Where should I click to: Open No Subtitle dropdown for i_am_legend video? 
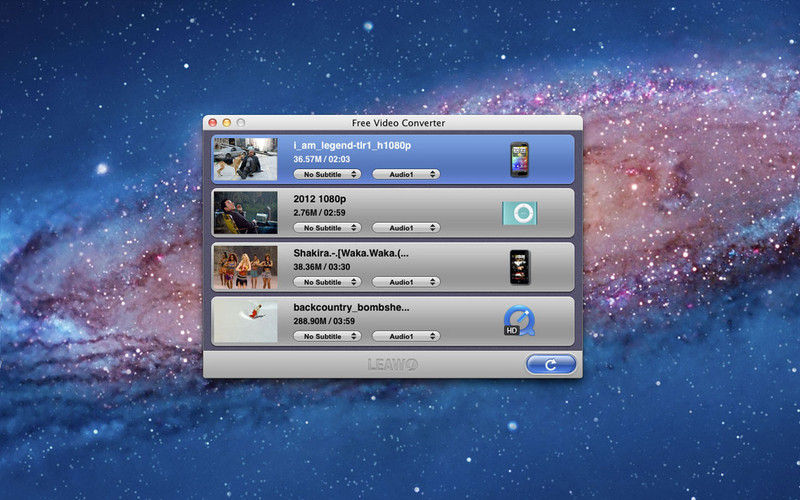click(327, 174)
